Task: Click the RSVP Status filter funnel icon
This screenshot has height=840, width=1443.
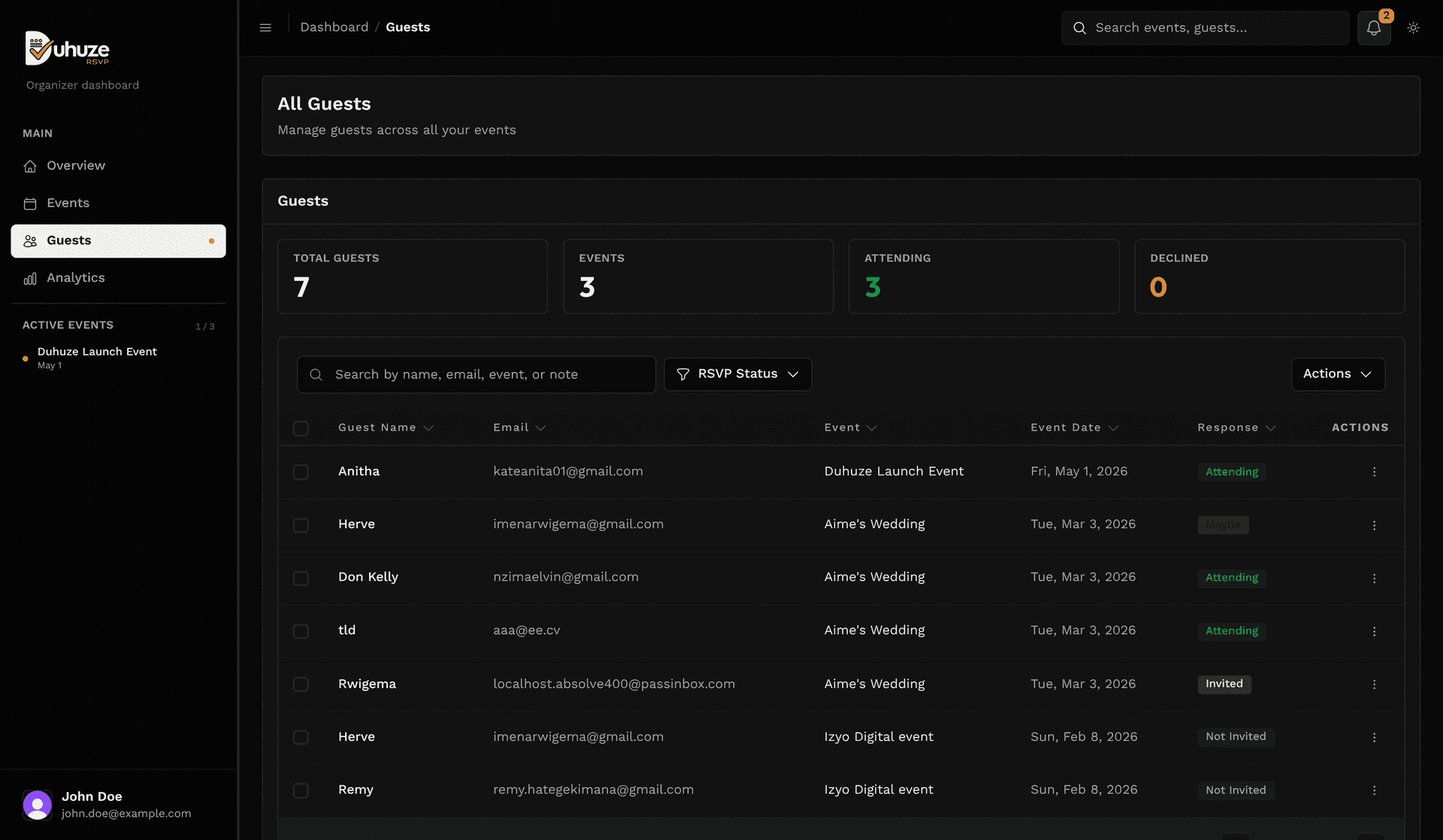Action: coord(682,374)
